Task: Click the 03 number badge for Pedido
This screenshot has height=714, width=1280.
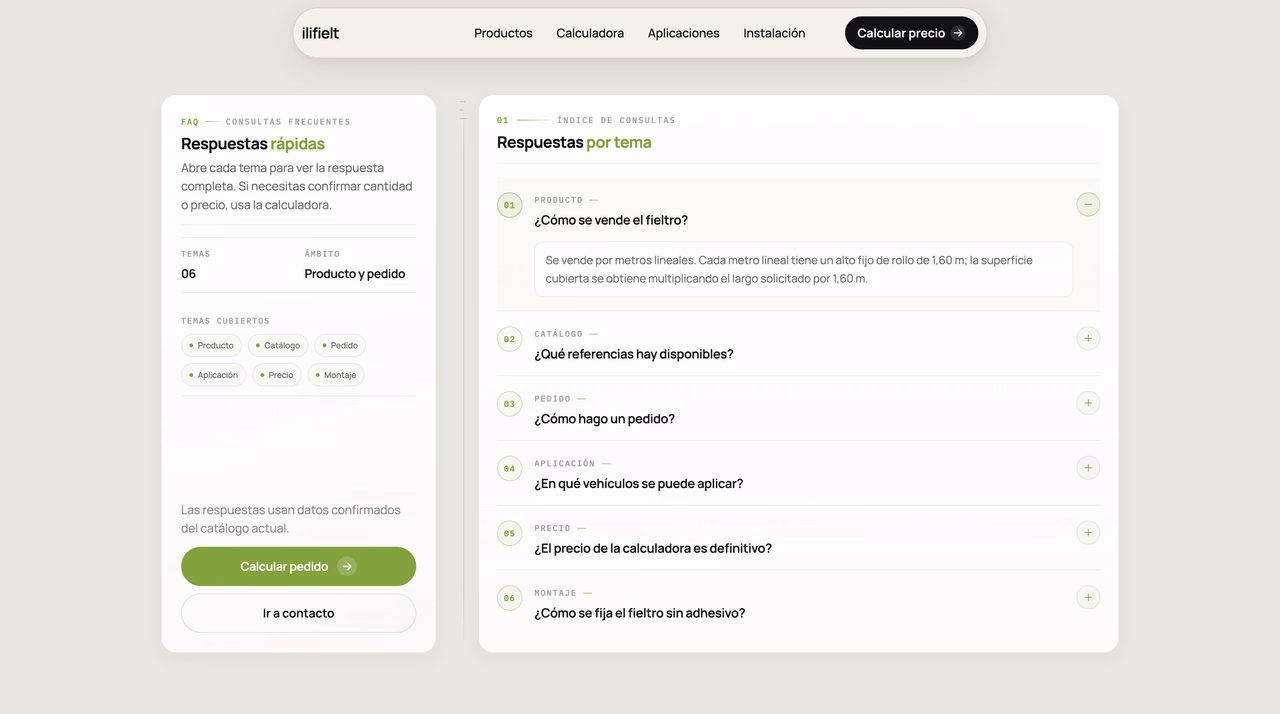Action: [x=510, y=404]
